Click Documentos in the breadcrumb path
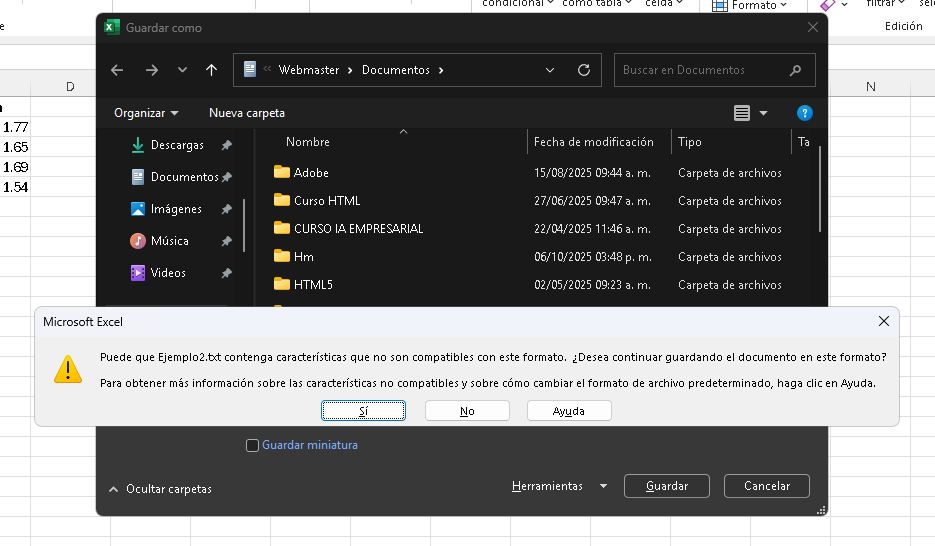This screenshot has width=935, height=546. 395,70
